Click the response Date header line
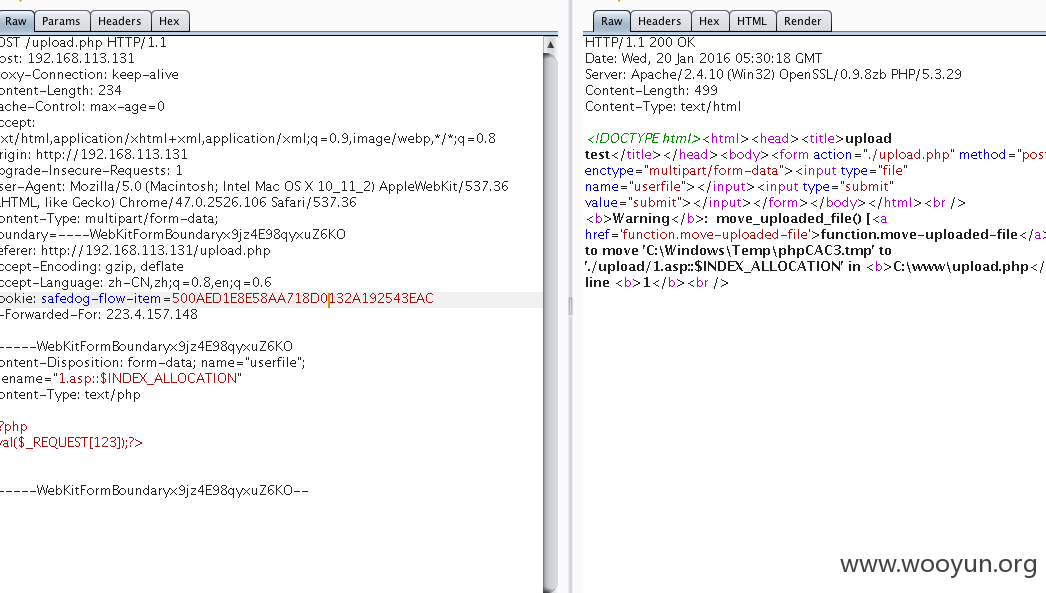The width and height of the screenshot is (1046, 593). [703, 58]
